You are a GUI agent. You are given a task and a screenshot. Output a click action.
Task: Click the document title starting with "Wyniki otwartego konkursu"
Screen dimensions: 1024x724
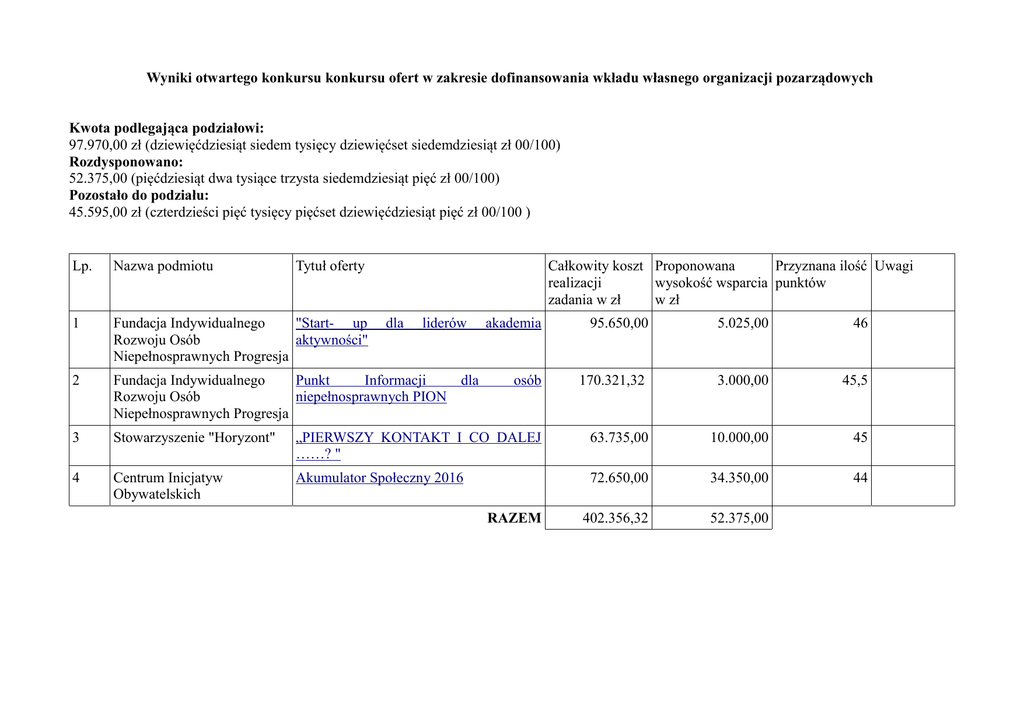510,78
